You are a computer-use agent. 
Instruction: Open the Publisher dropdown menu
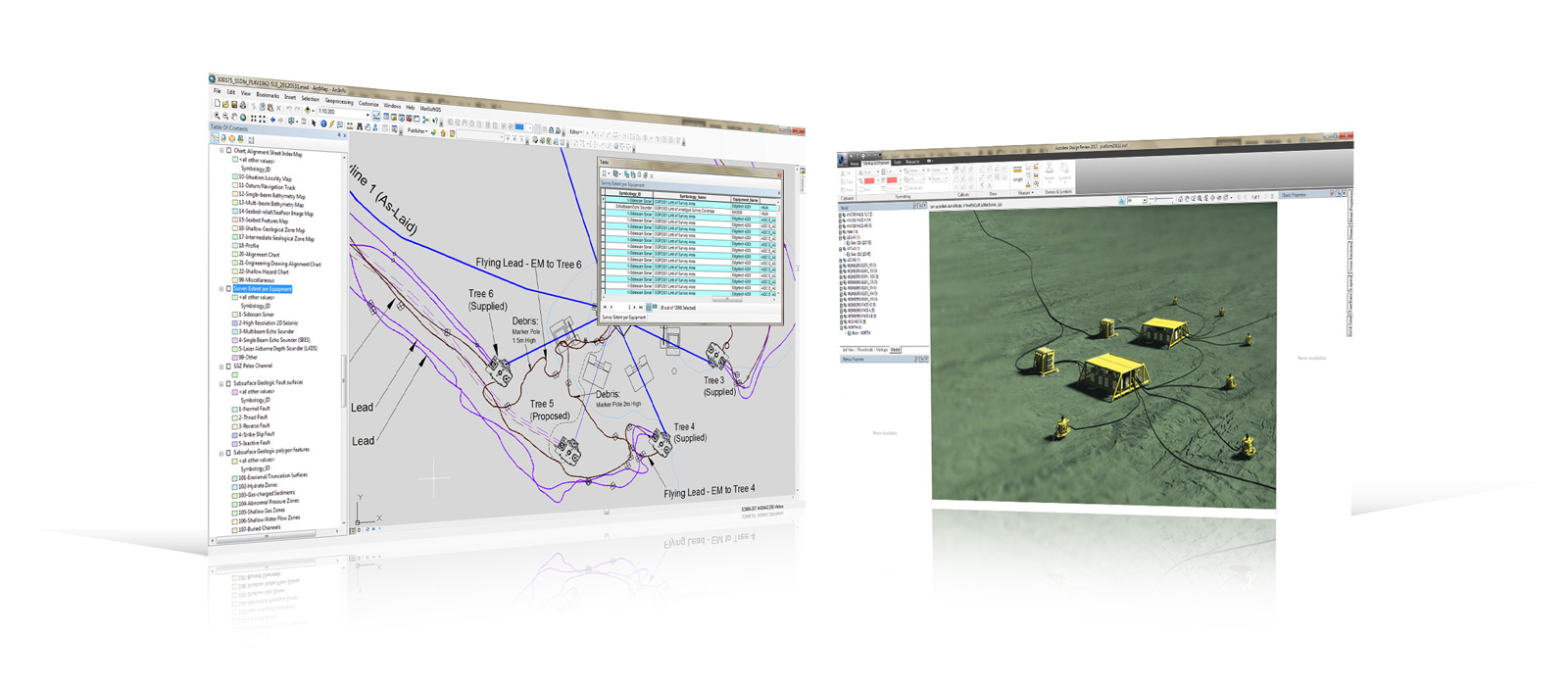417,130
